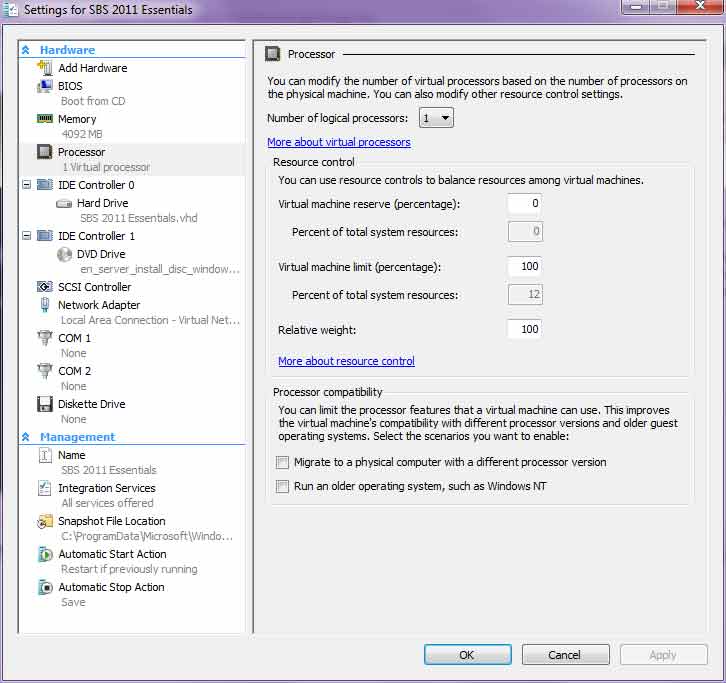Collapse the IDE Controller 1 tree node
Screen dimensions: 726x683
[x=27, y=236]
